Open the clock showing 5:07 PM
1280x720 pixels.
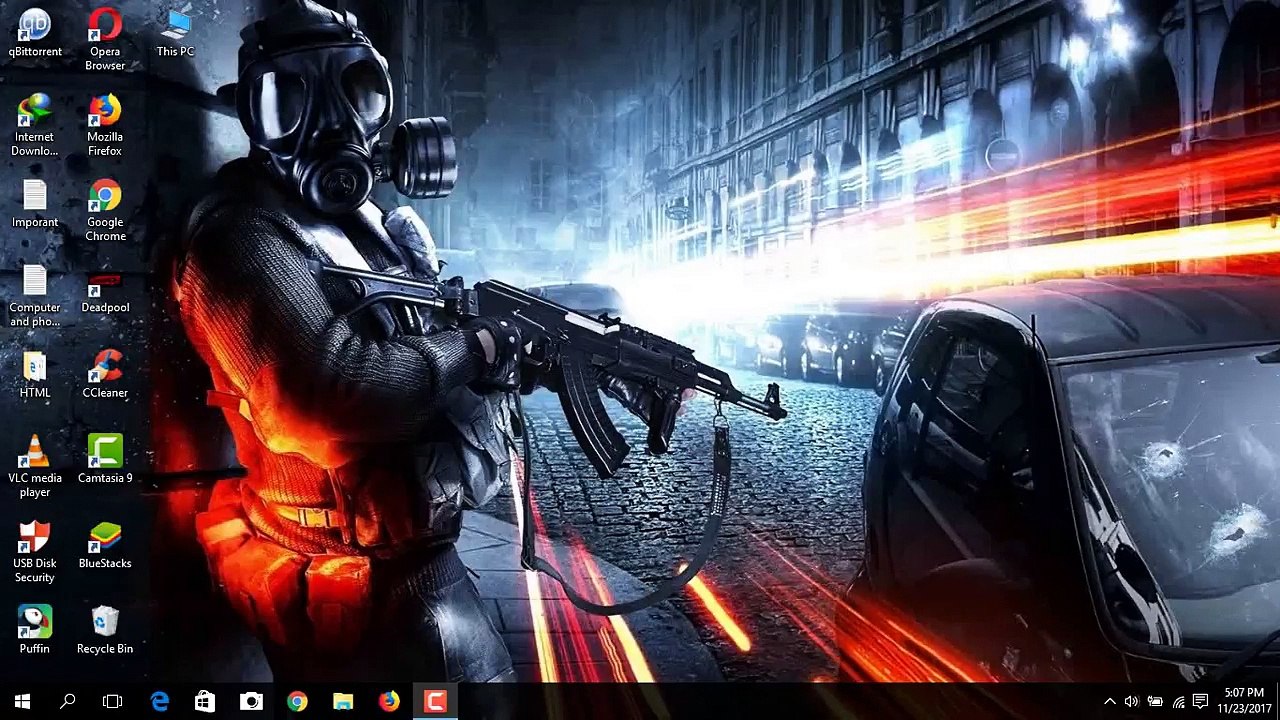coord(1243,702)
